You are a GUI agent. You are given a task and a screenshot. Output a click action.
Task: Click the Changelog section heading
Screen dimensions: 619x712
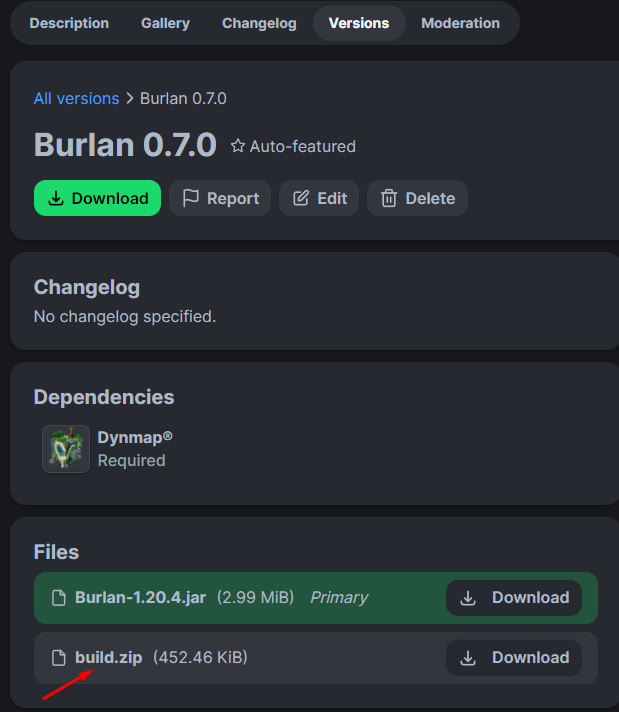[x=87, y=287]
